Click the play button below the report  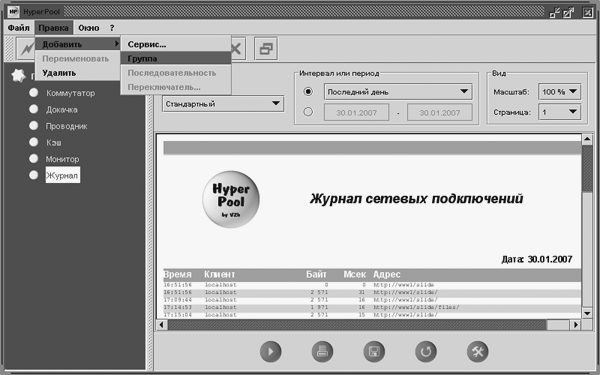point(271,351)
